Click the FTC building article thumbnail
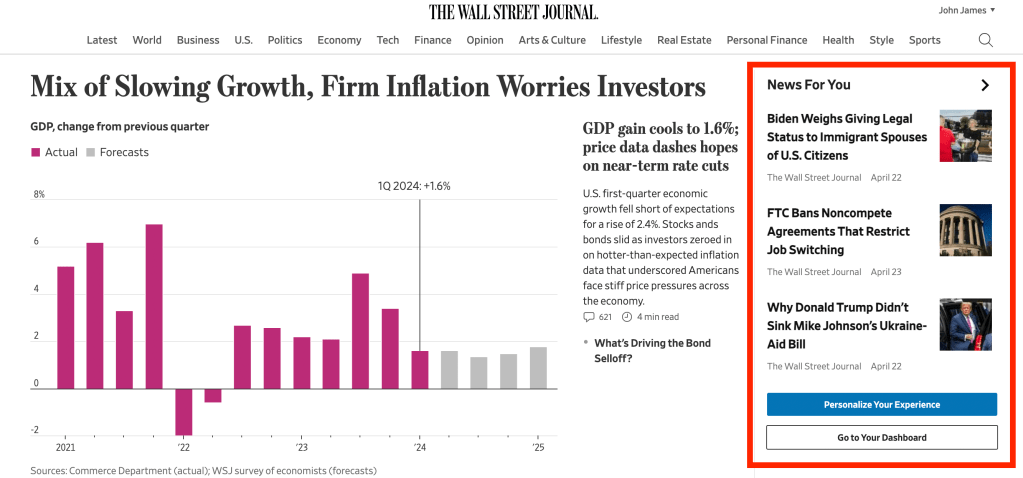The height and width of the screenshot is (478, 1023). pyautogui.click(x=965, y=230)
